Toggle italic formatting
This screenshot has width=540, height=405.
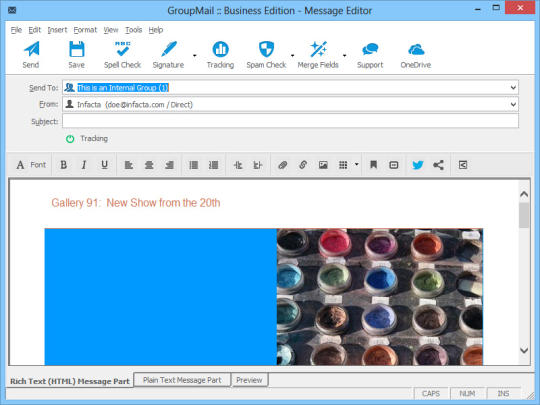(x=84, y=165)
